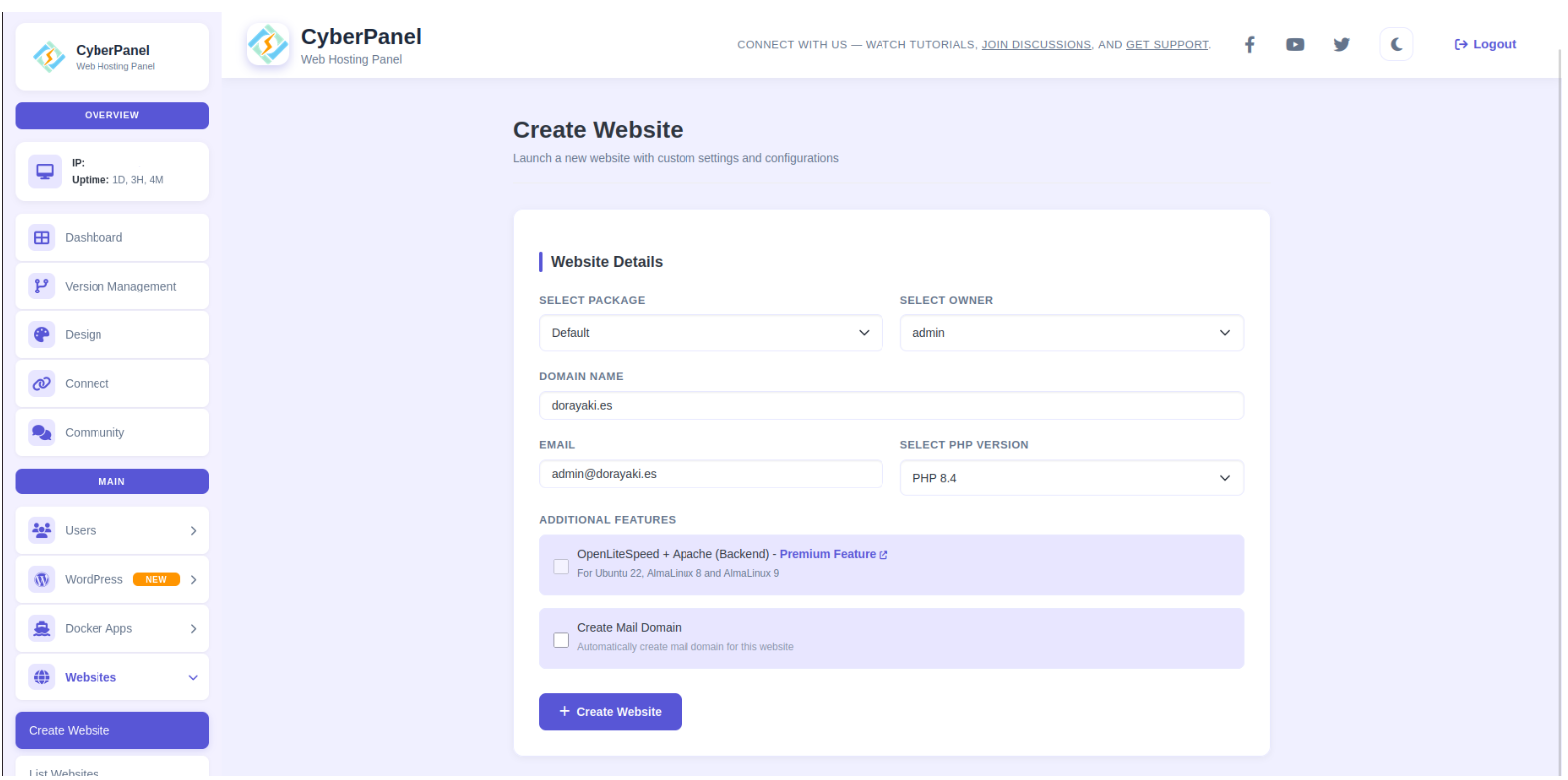The height and width of the screenshot is (780, 1568).
Task: Expand the Users submenu chevron
Action: (193, 531)
